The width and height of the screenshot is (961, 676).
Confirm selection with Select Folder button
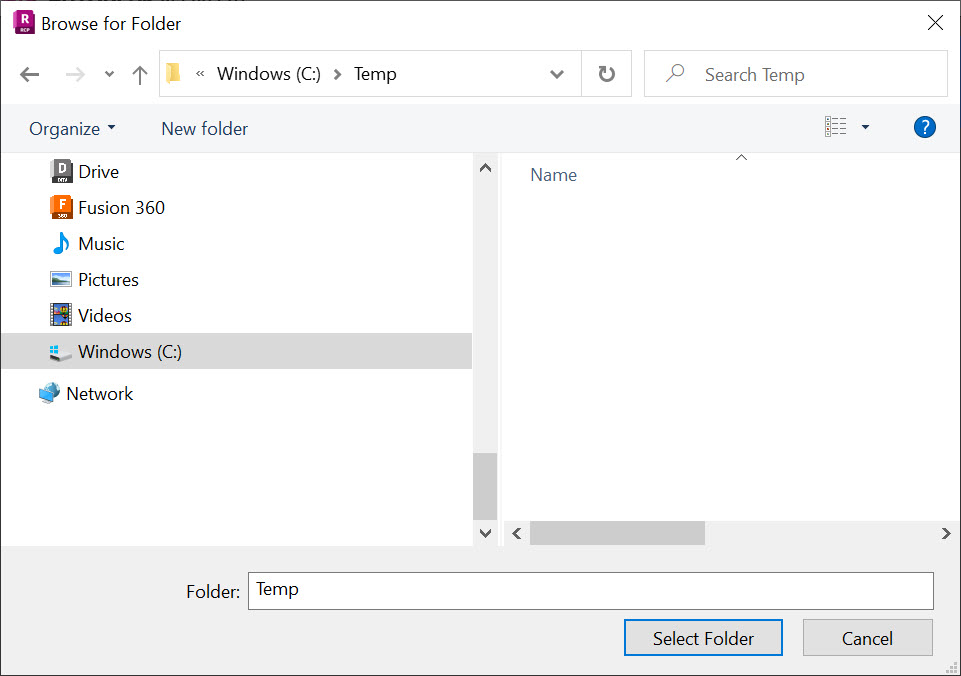tap(703, 637)
